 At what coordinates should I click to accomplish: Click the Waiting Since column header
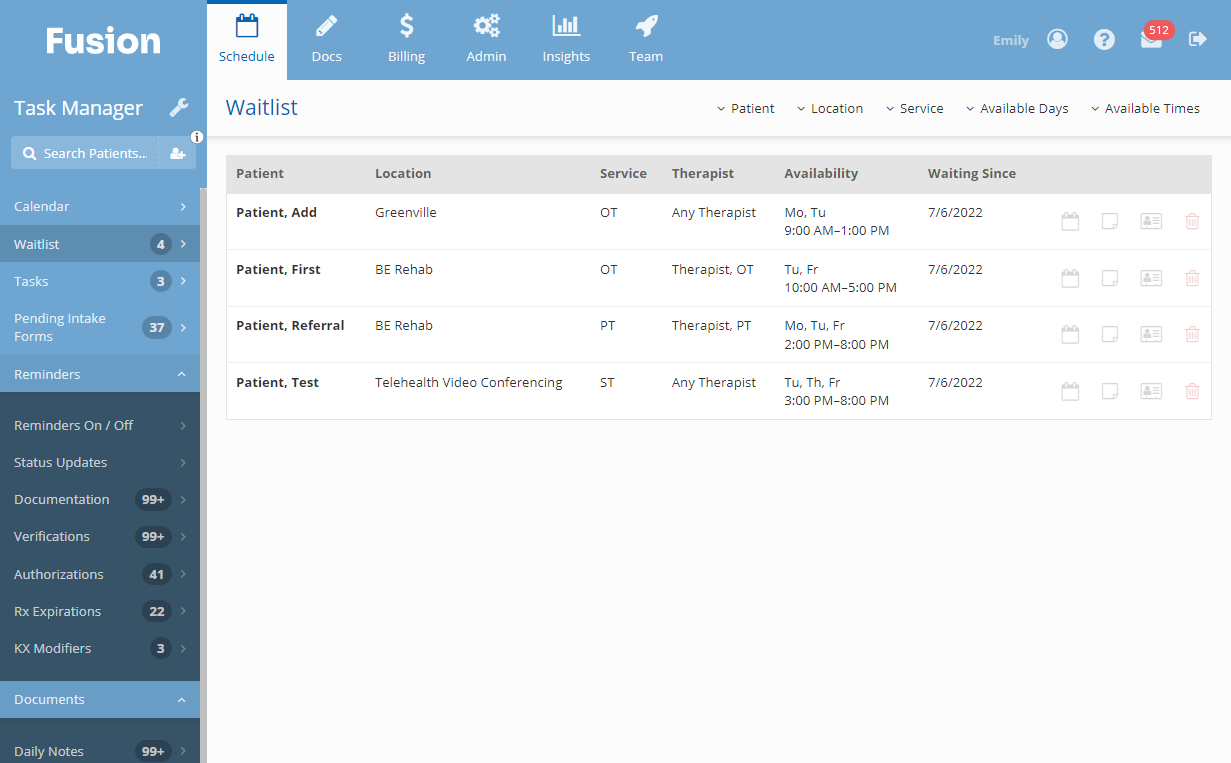[972, 173]
